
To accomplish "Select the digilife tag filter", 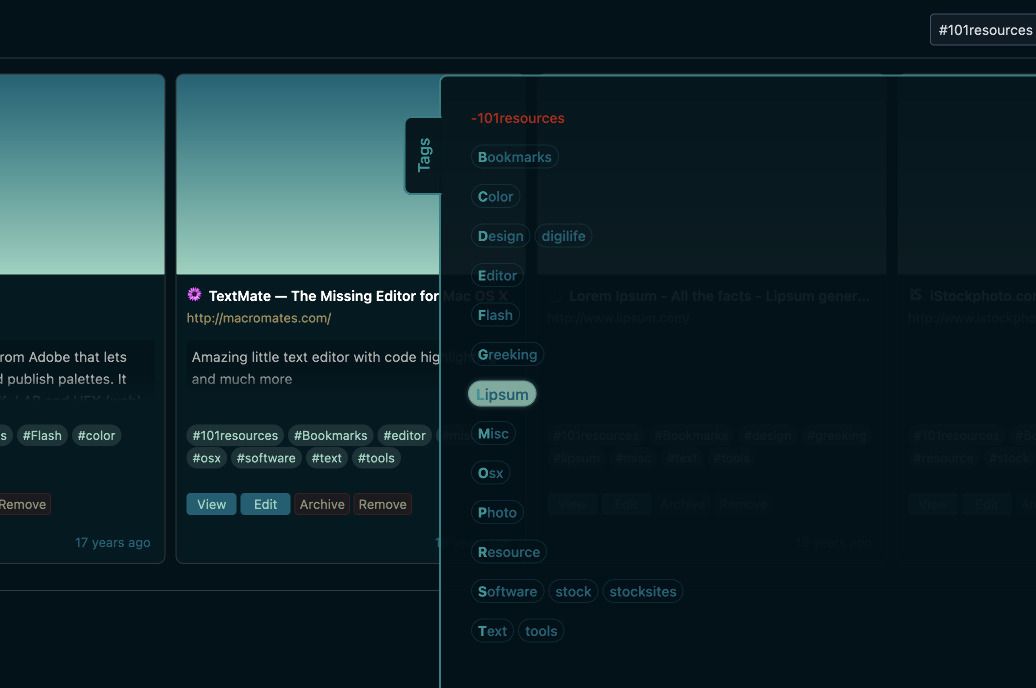I will click(563, 236).
